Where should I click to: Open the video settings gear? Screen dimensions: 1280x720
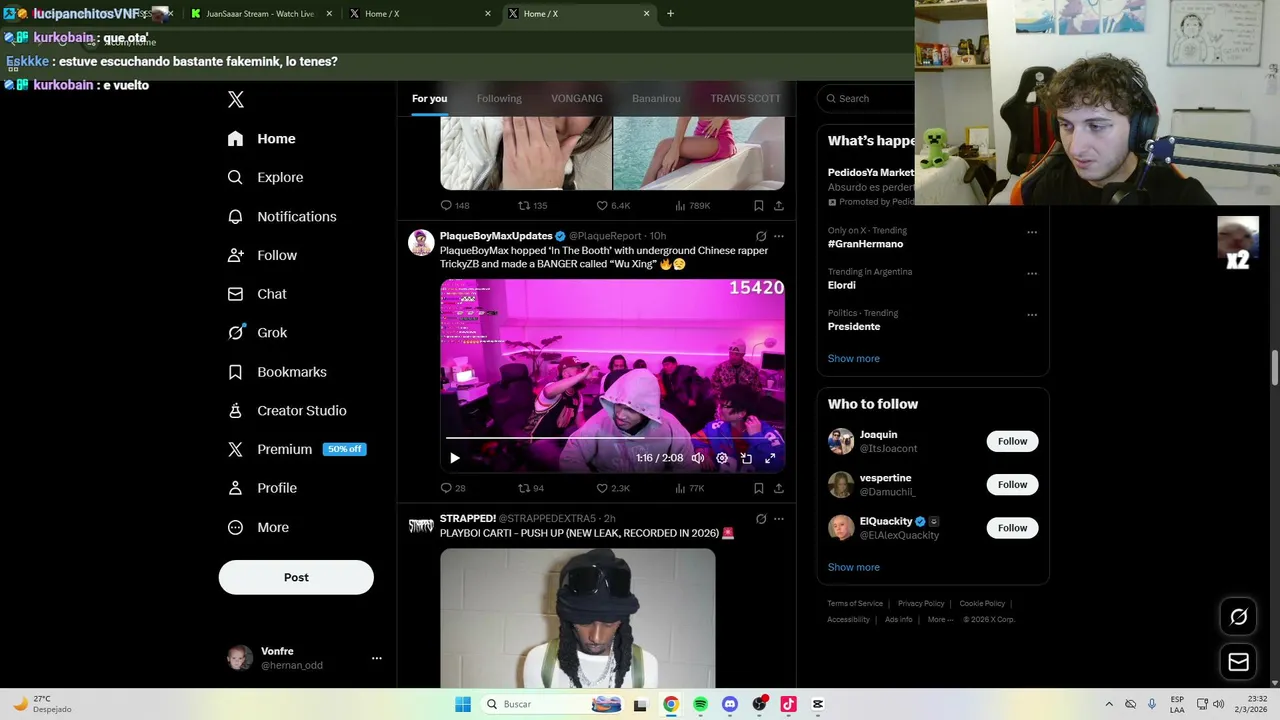point(722,458)
